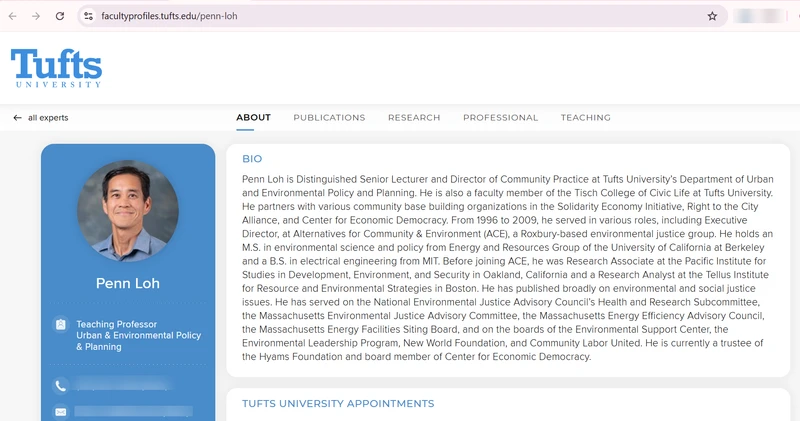Screen dimensions: 800x421
Task: Bookmark this page with the star icon
Action: click(712, 16)
